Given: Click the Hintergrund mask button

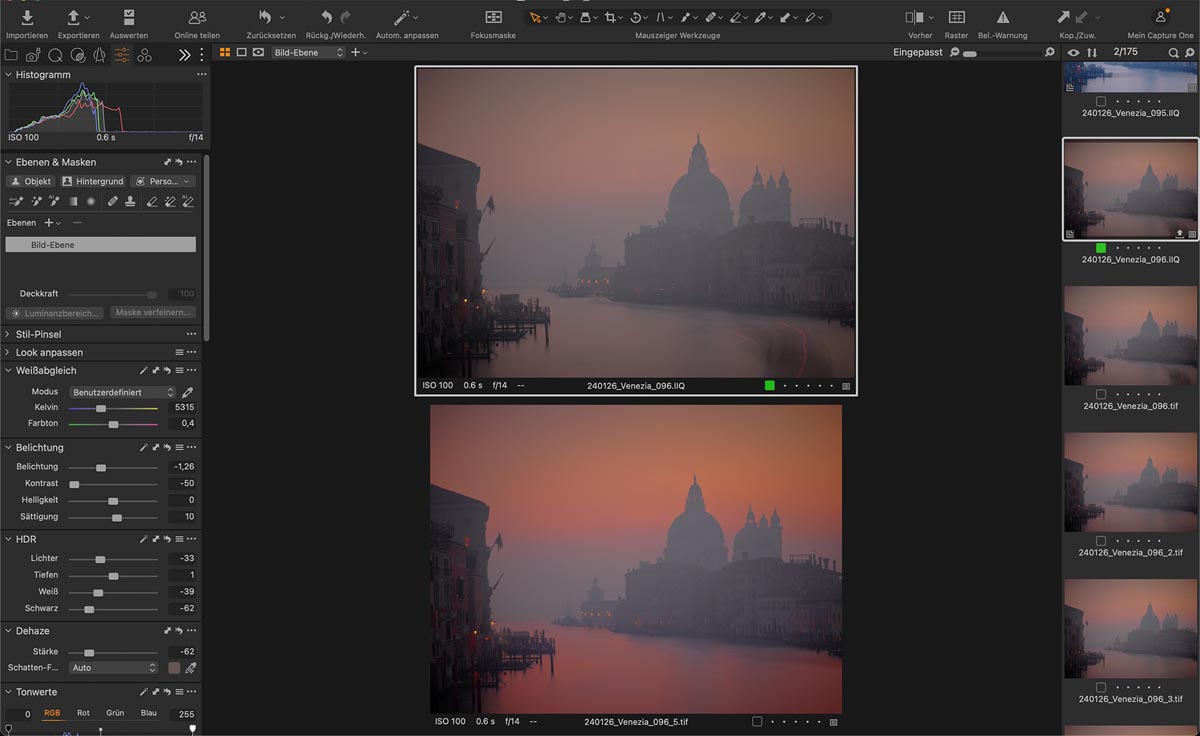Looking at the screenshot, I should [x=92, y=181].
